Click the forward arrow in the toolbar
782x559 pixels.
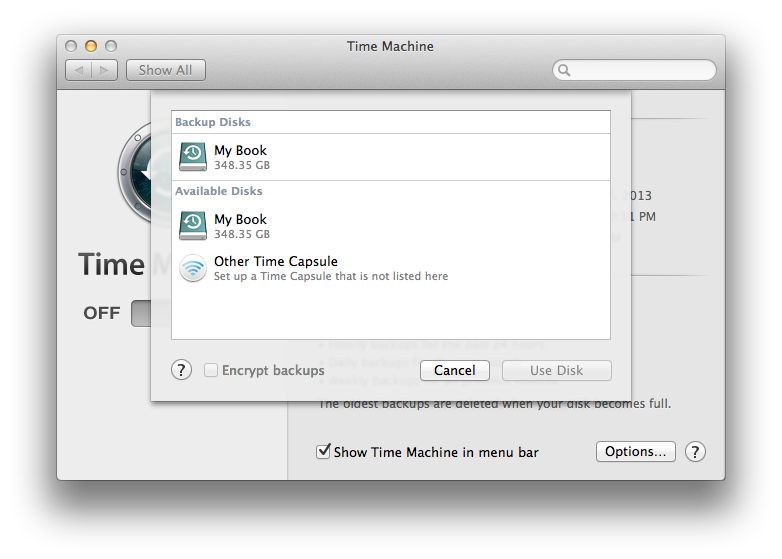click(x=104, y=70)
